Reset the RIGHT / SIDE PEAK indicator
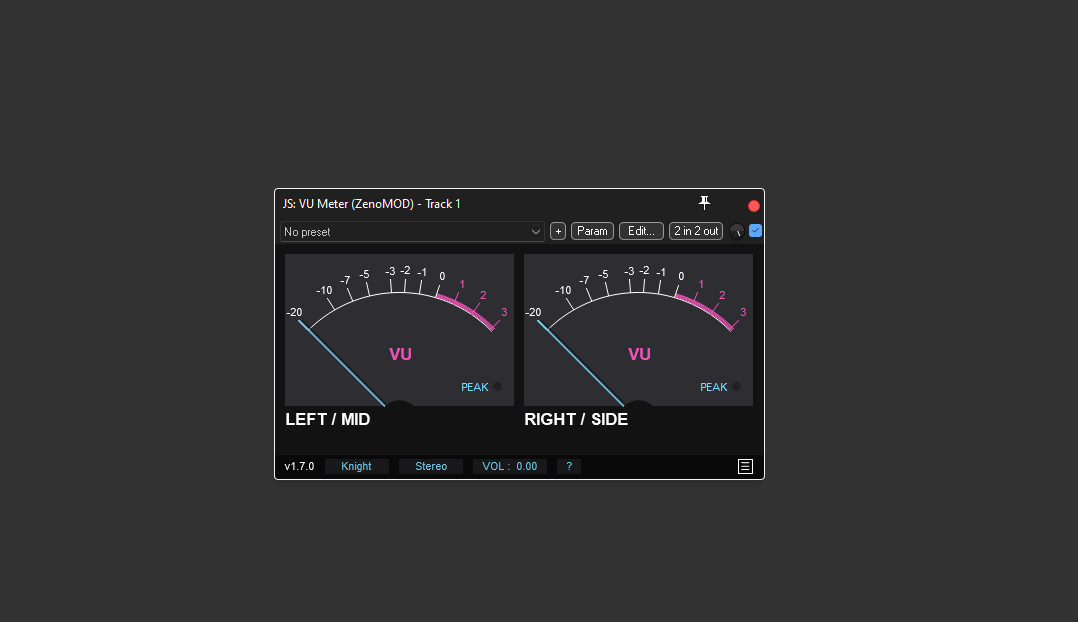Viewport: 1078px width, 622px height. 736,387
